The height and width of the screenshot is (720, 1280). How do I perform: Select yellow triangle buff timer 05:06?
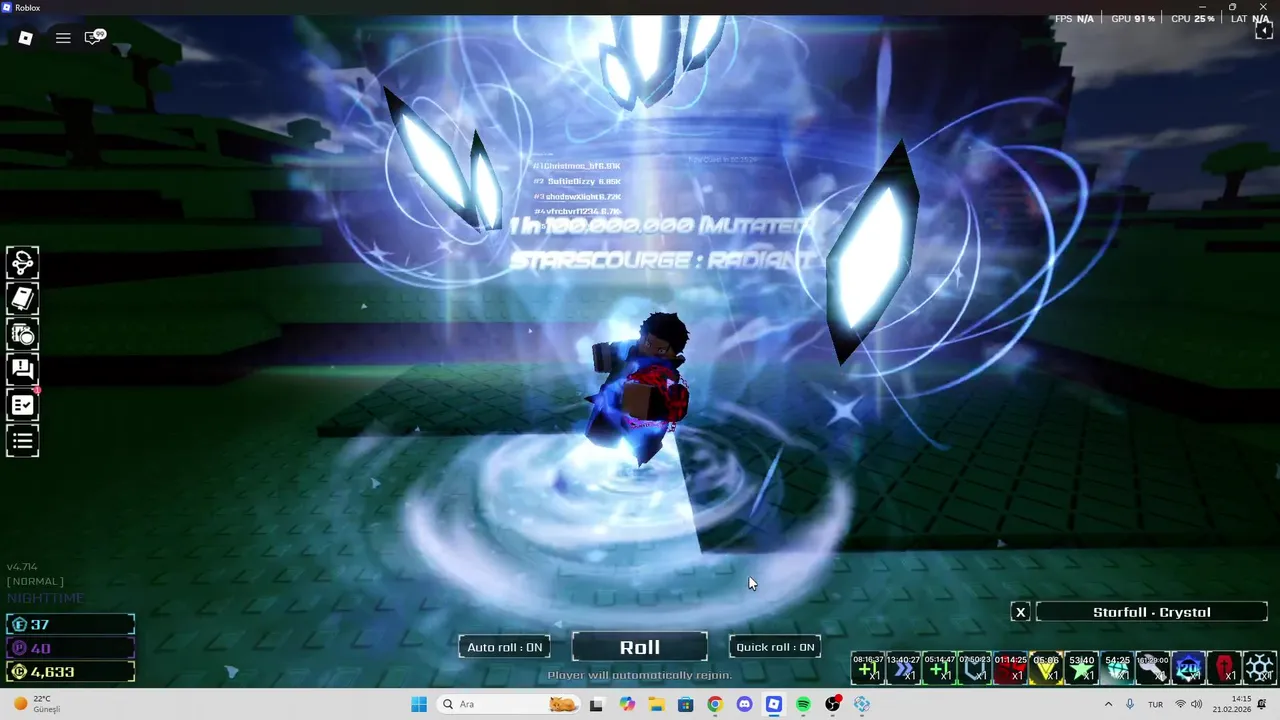pyautogui.click(x=1046, y=667)
